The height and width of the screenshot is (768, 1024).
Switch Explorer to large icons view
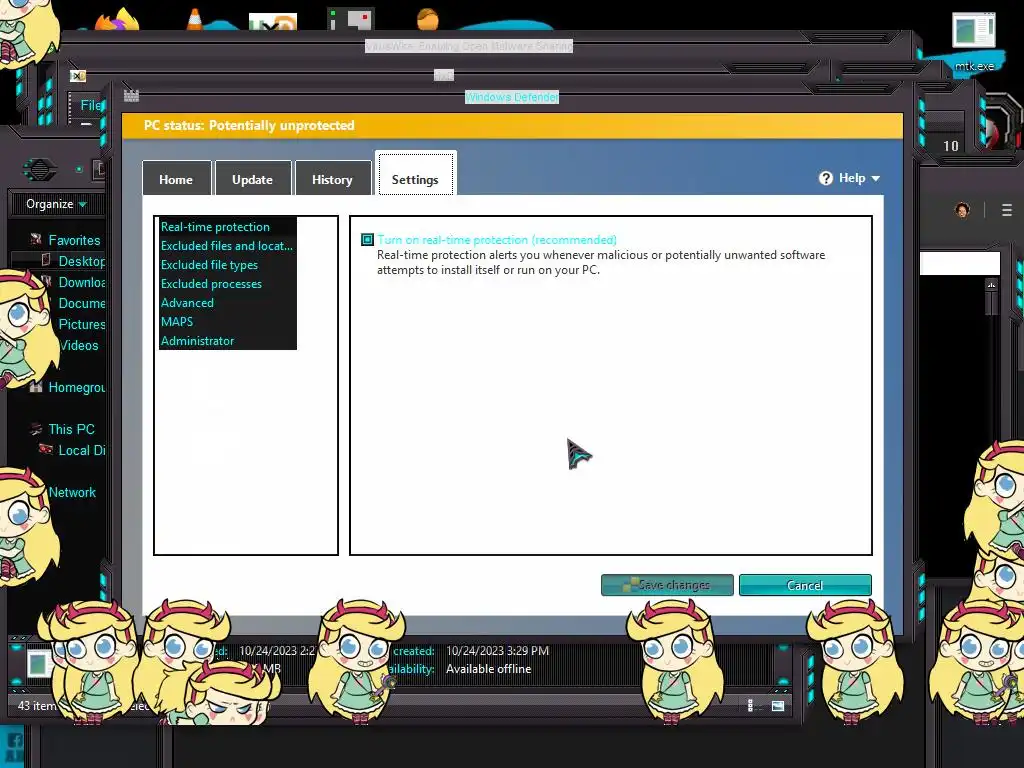[778, 705]
